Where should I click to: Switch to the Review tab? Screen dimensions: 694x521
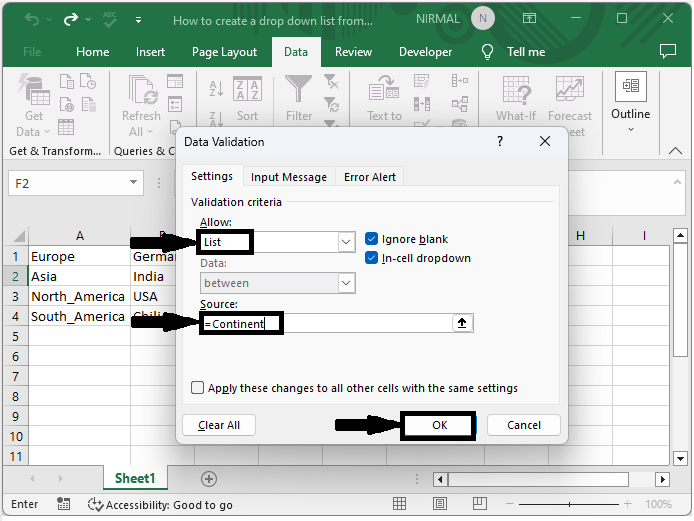(x=353, y=52)
